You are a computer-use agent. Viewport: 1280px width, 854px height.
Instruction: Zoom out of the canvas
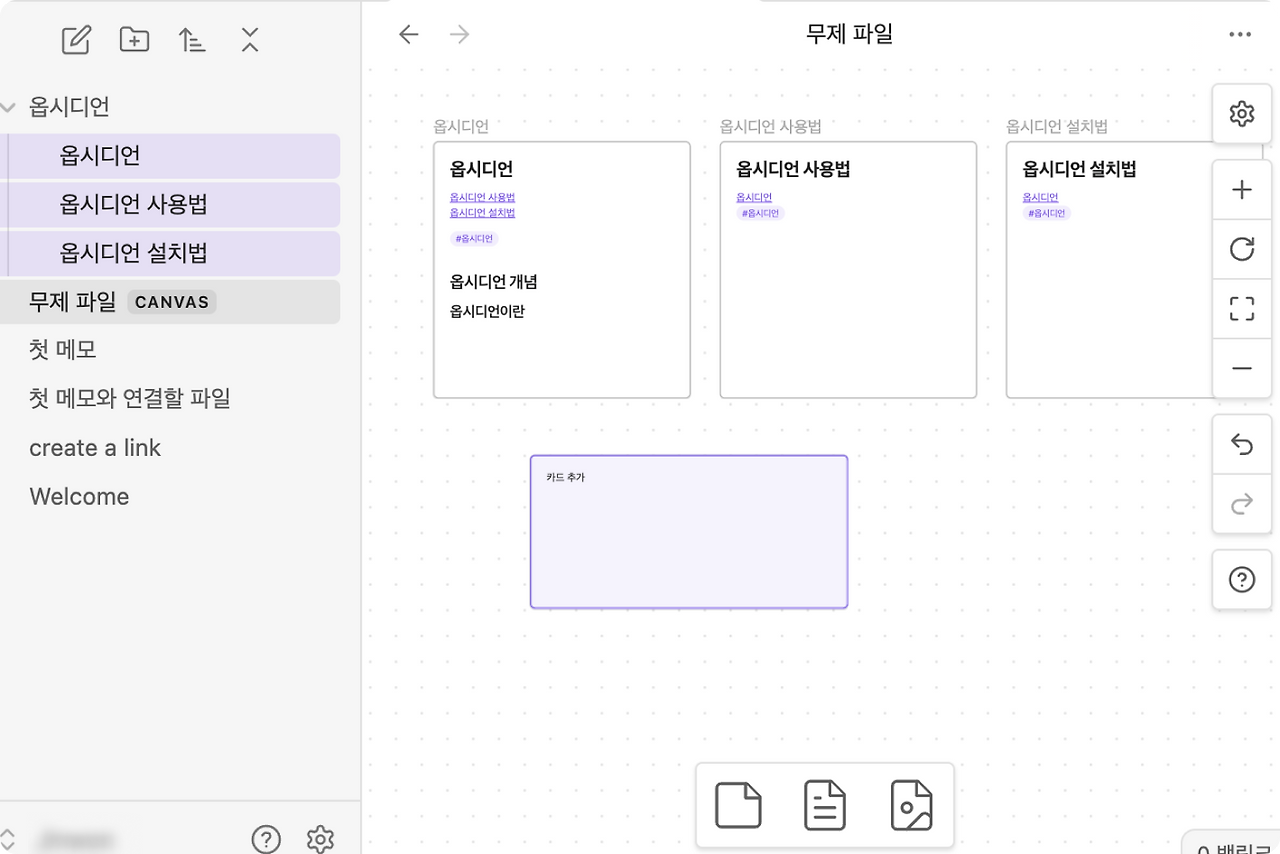1242,368
